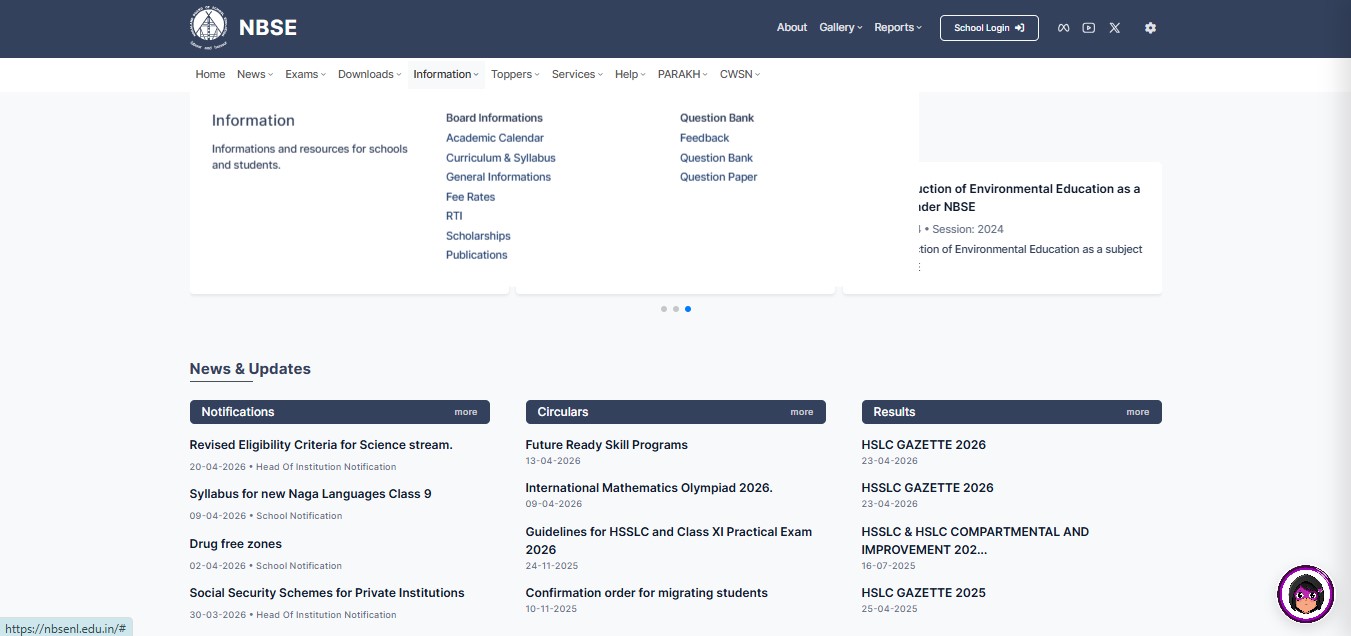Viewport: 1351px width, 636px height.
Task: Select the second carousel indicator dot
Action: (676, 309)
